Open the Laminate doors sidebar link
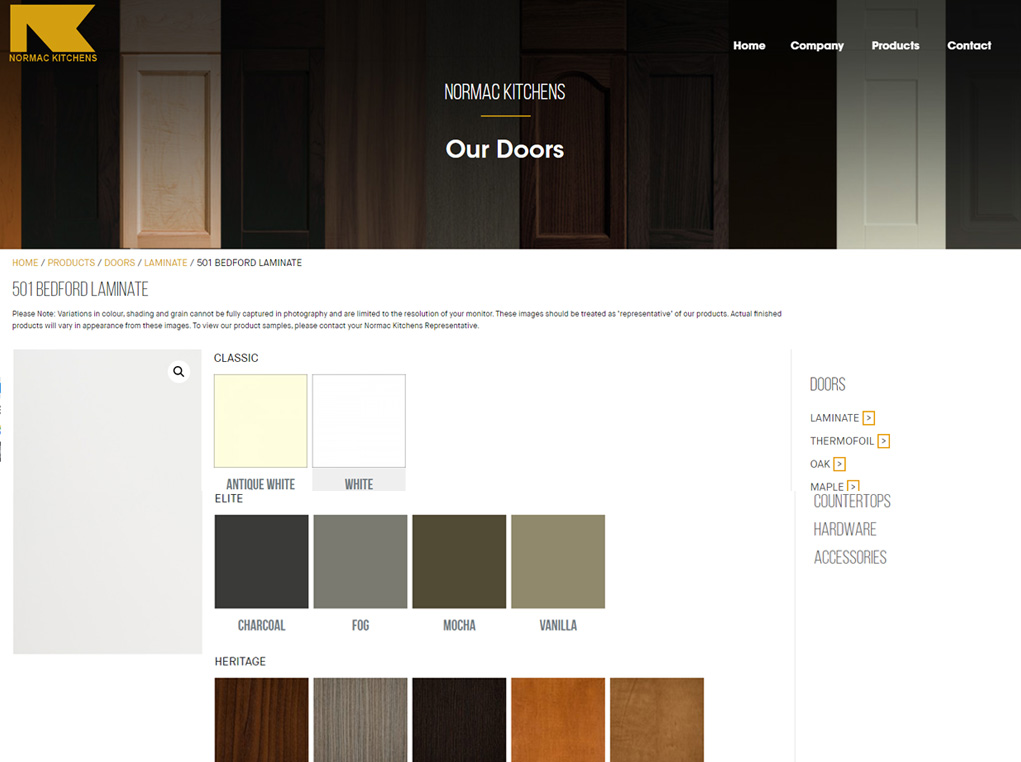Viewport: 1021px width, 762px height. point(834,418)
